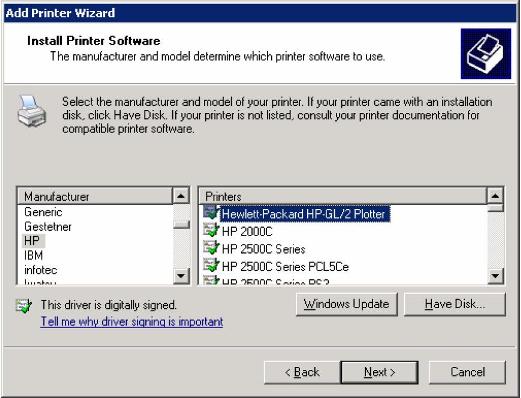Open Windows Update for drivers

tap(347, 304)
